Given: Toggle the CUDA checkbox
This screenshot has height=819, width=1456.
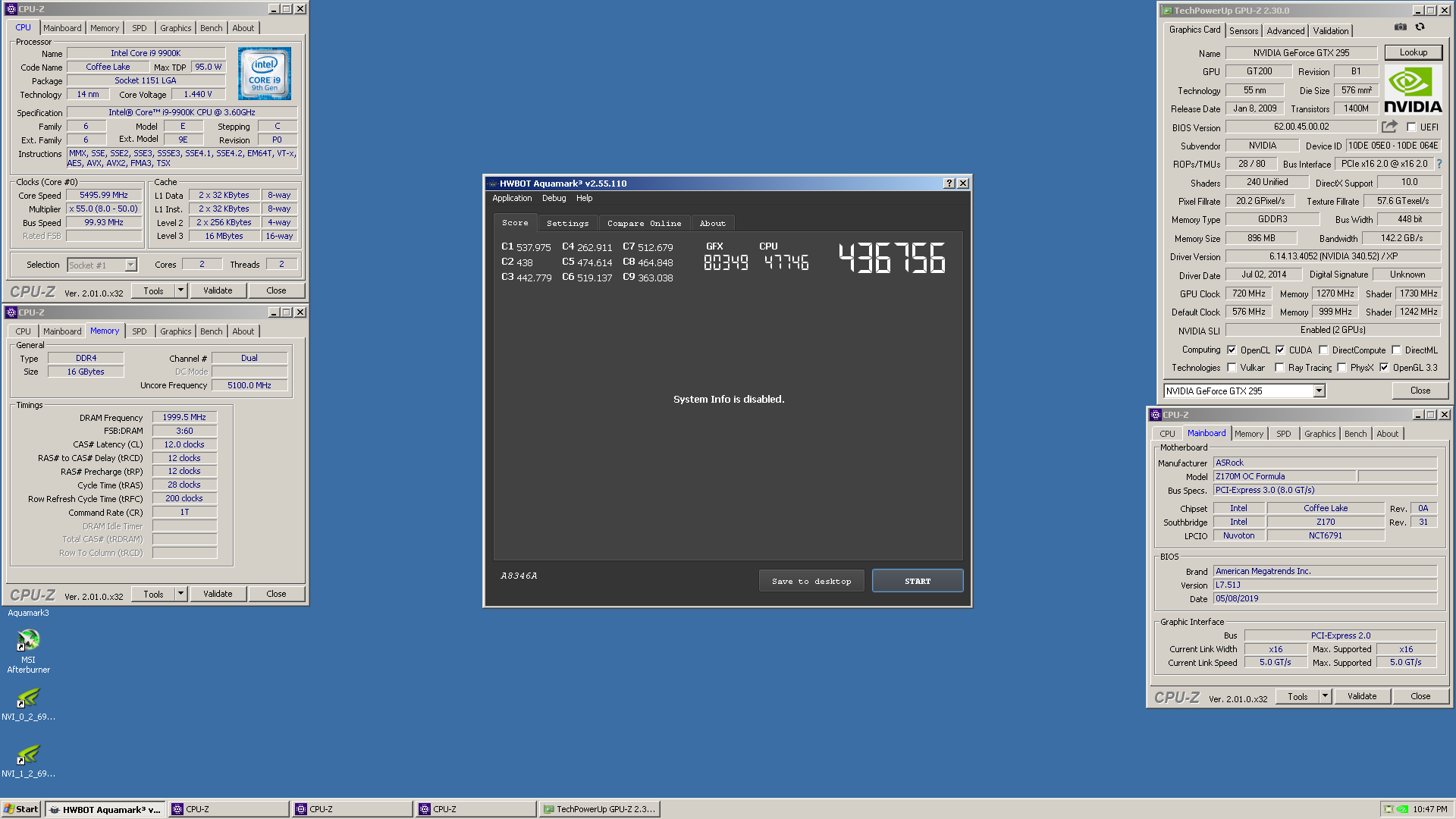Looking at the screenshot, I should tap(1280, 350).
